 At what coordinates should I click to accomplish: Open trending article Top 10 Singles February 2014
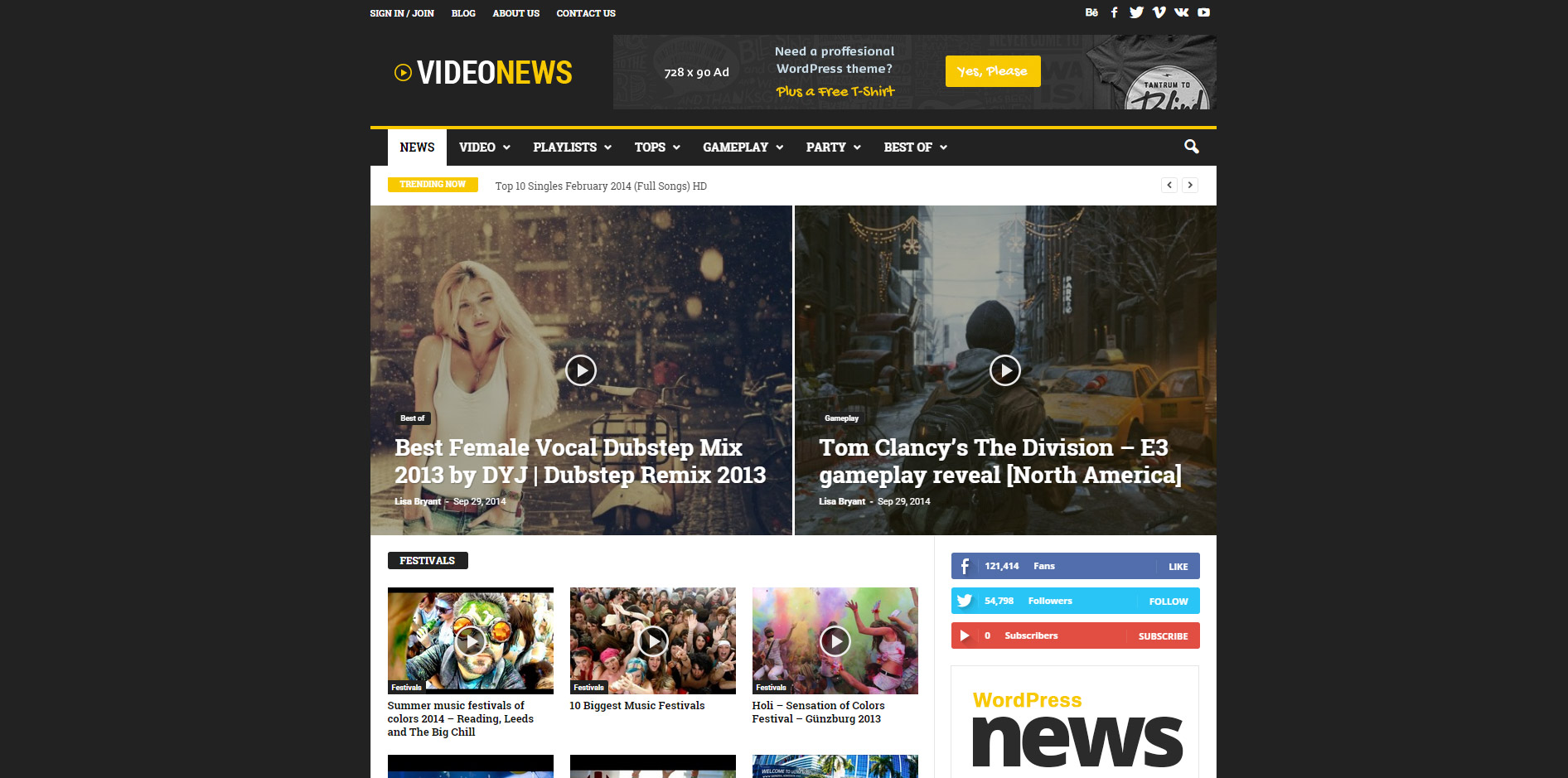click(x=601, y=186)
